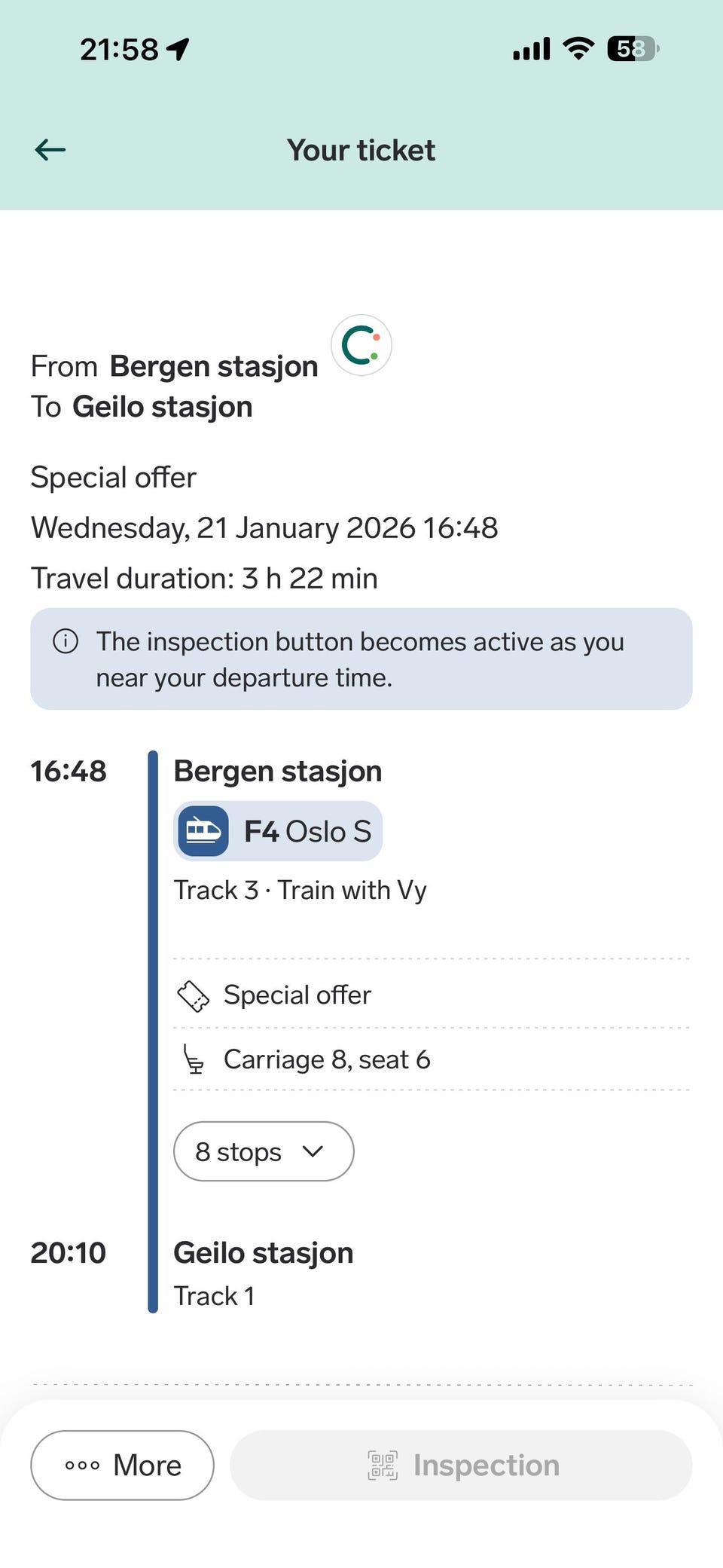
Task: Select Bergen stasjon departure stop
Action: [x=277, y=772]
